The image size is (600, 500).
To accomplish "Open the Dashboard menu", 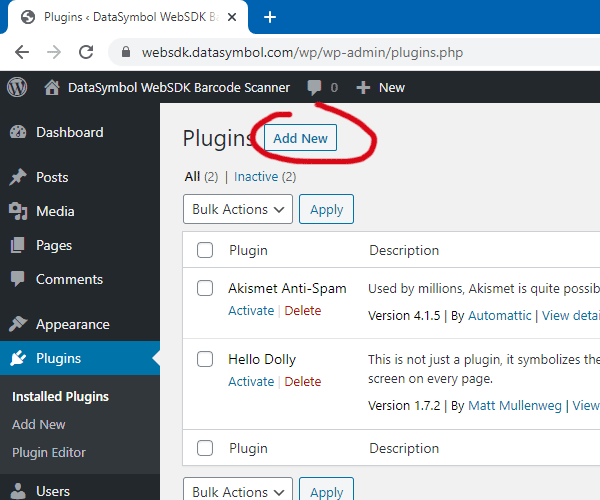I will [x=70, y=132].
